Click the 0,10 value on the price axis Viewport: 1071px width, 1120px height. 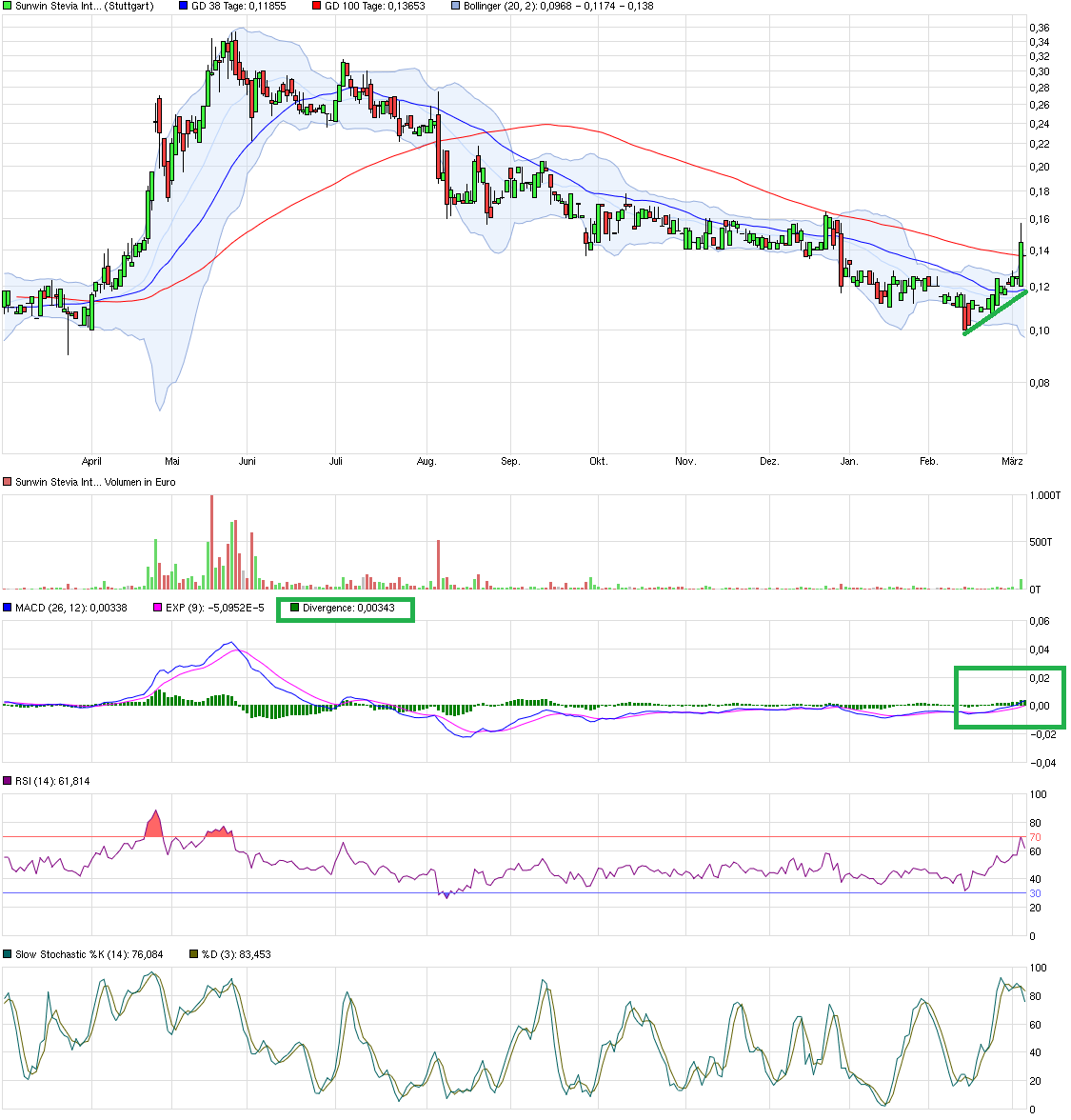click(1040, 330)
